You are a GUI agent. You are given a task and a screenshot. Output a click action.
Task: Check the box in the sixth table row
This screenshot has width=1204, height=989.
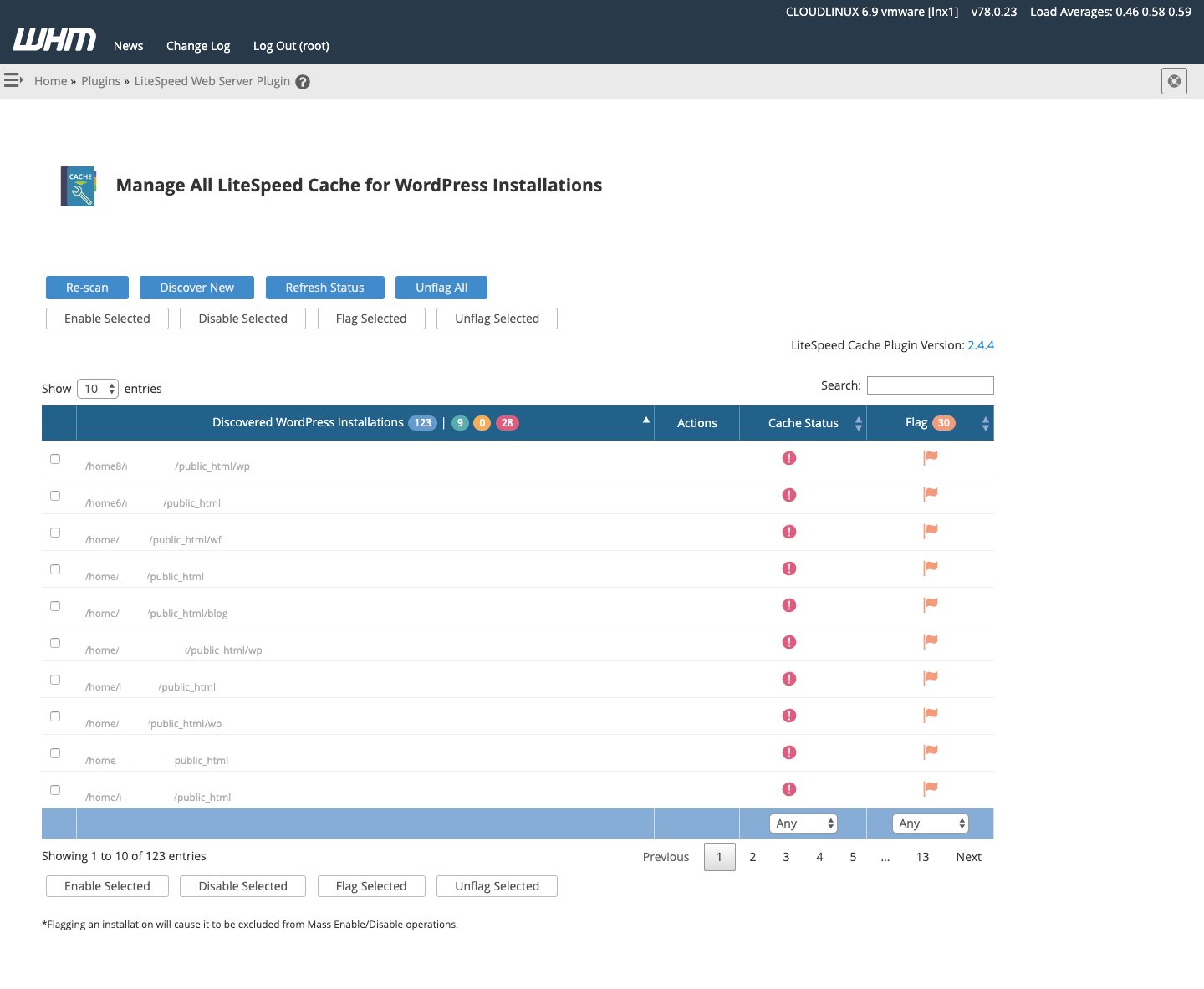pyautogui.click(x=55, y=643)
